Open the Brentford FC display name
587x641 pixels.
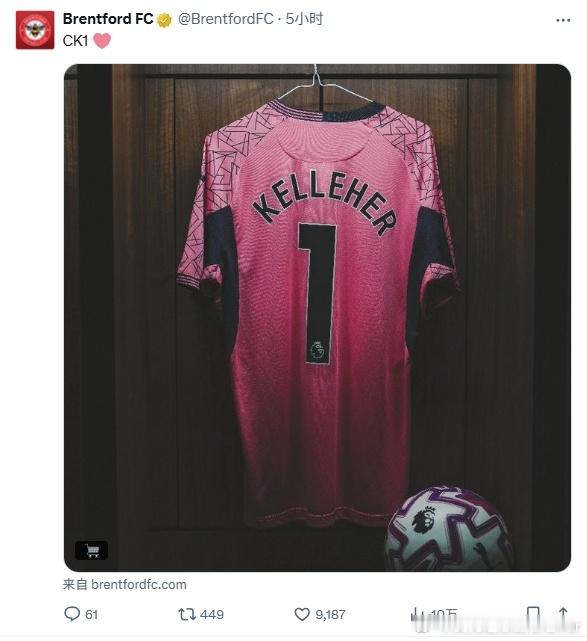(108, 19)
